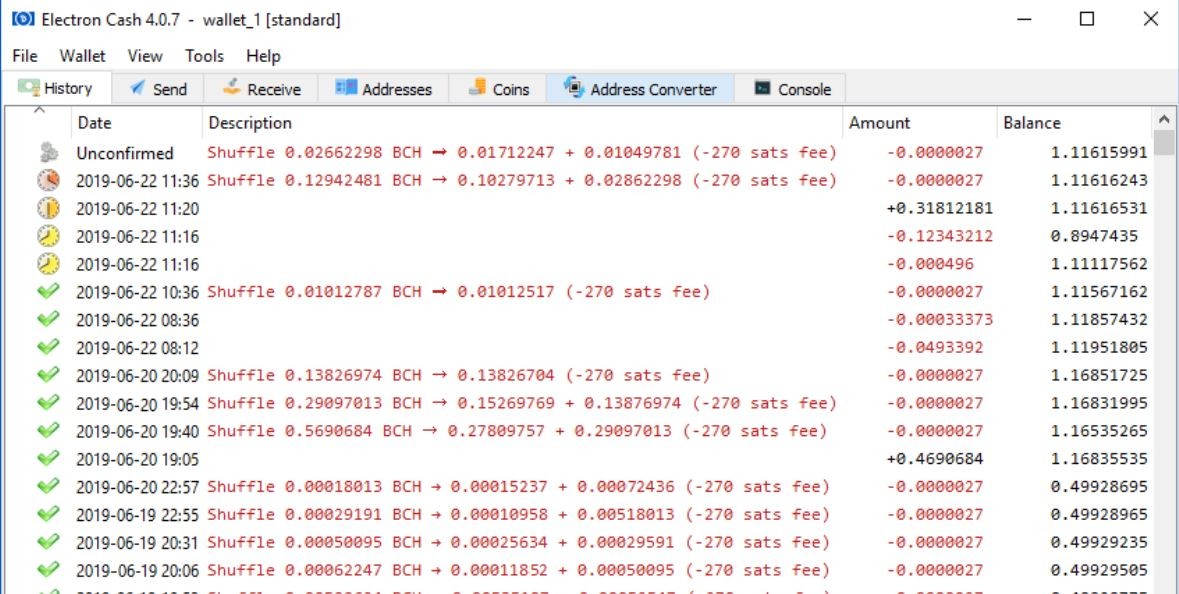Click the green checkmark for 2019-06-22 08:12
The image size is (1179, 594).
[x=48, y=347]
